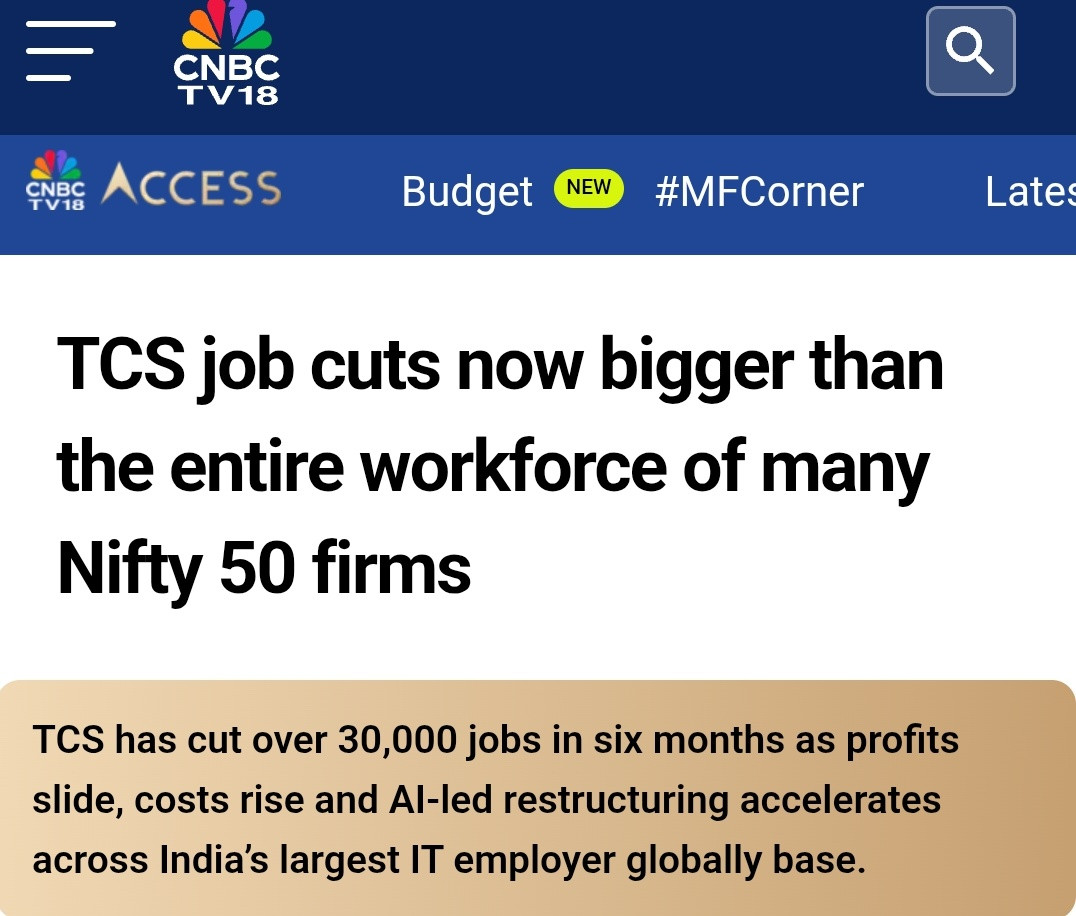Click headline line 'the entire workforce of many'
The width and height of the screenshot is (1076, 916).
click(493, 468)
